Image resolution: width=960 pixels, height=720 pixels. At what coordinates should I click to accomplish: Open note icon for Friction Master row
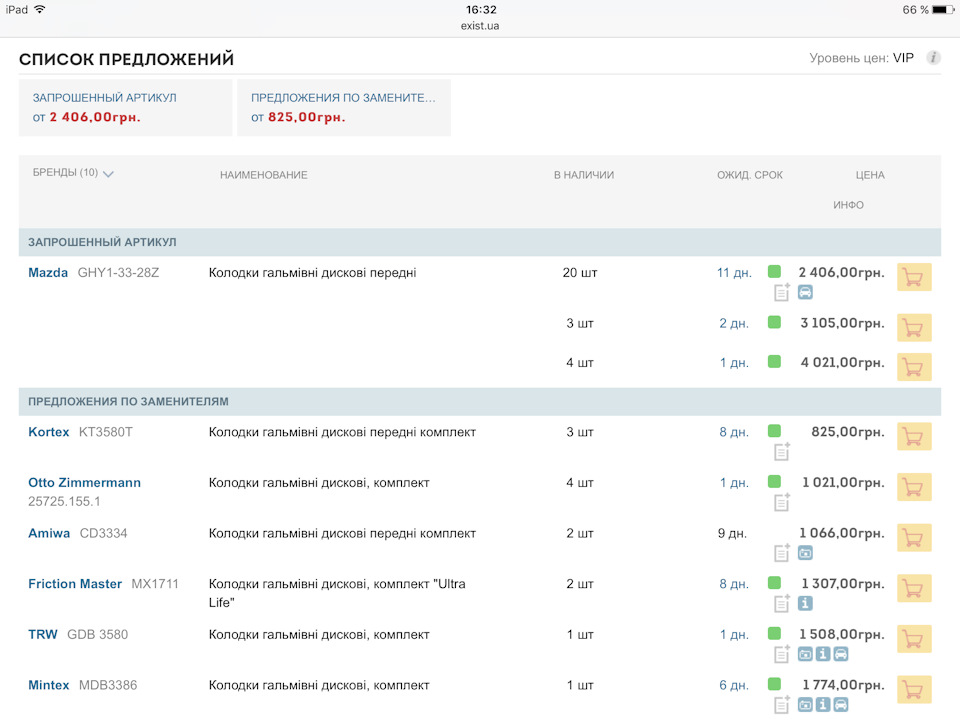[782, 604]
